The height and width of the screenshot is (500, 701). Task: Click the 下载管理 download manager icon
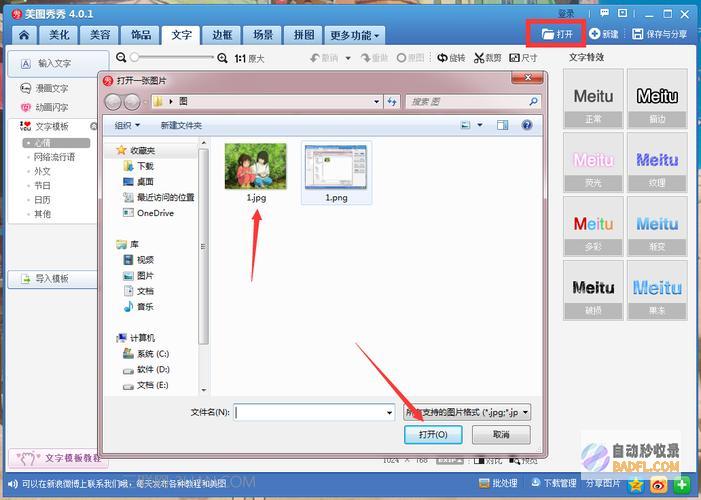point(536,483)
